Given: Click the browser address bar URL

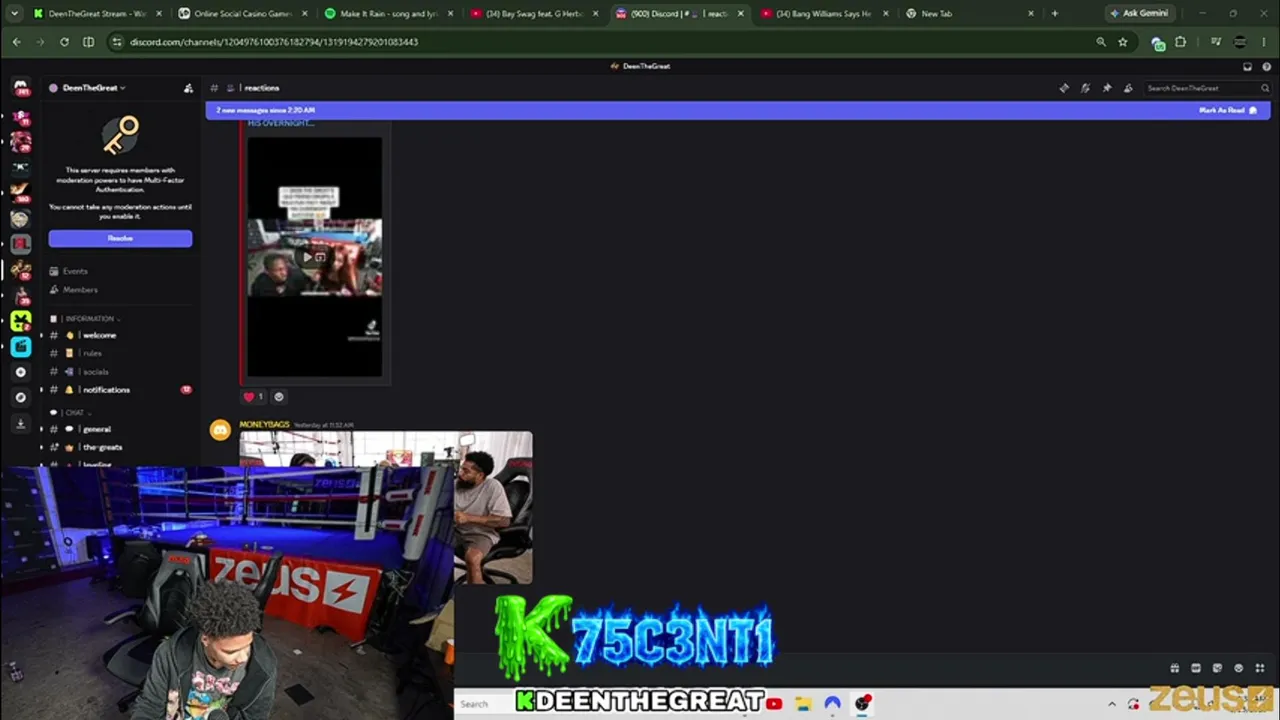Looking at the screenshot, I should [274, 42].
